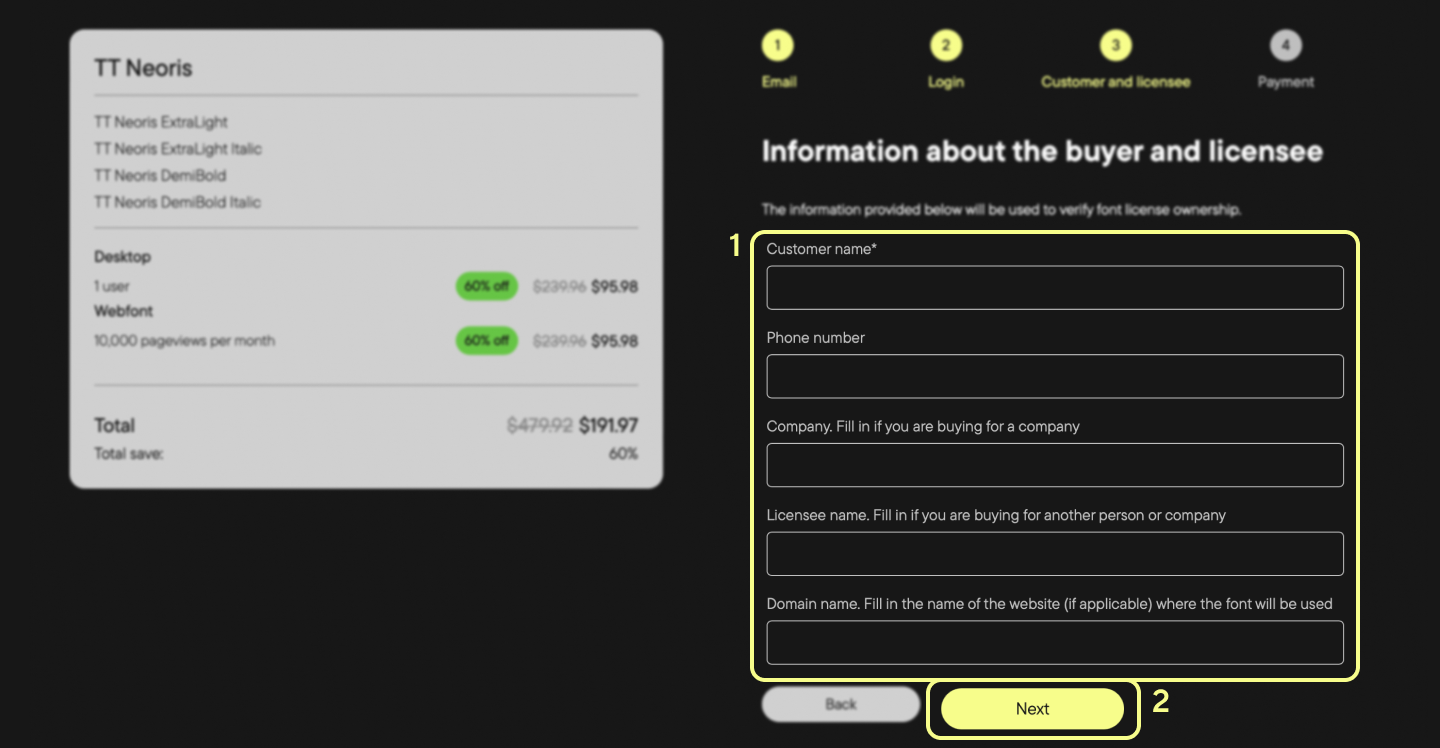
Task: Click the TT Neoris title
Action: tap(143, 68)
